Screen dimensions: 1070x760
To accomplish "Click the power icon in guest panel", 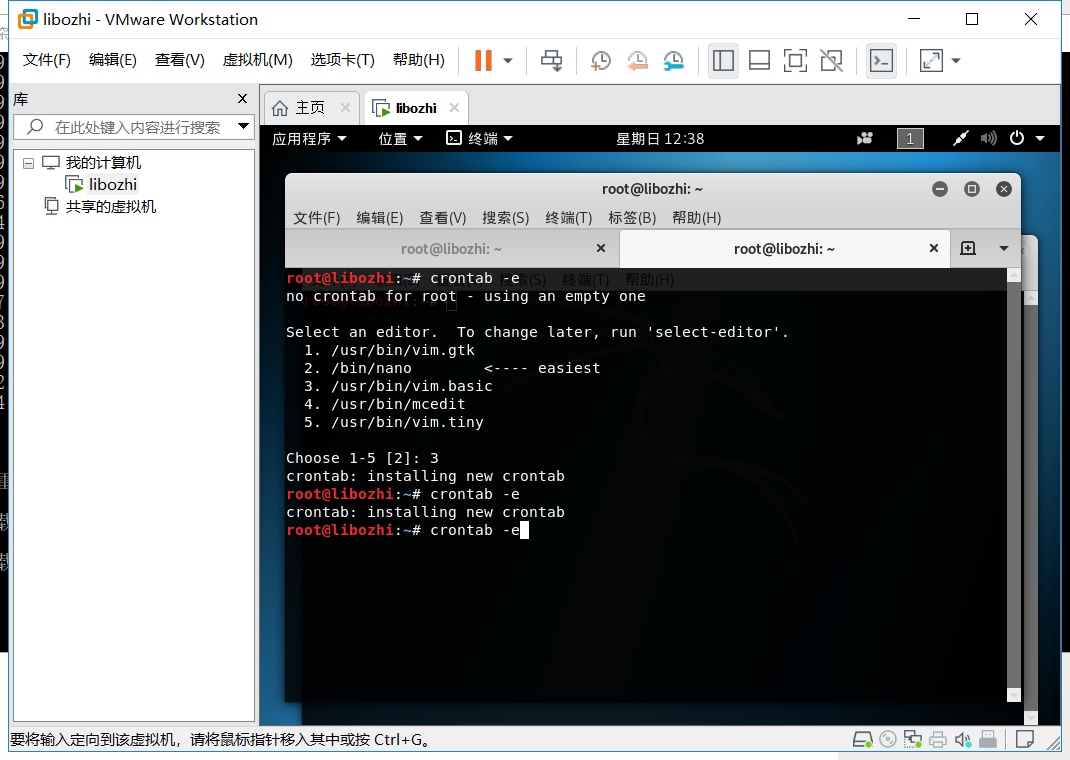I will tap(1017, 138).
